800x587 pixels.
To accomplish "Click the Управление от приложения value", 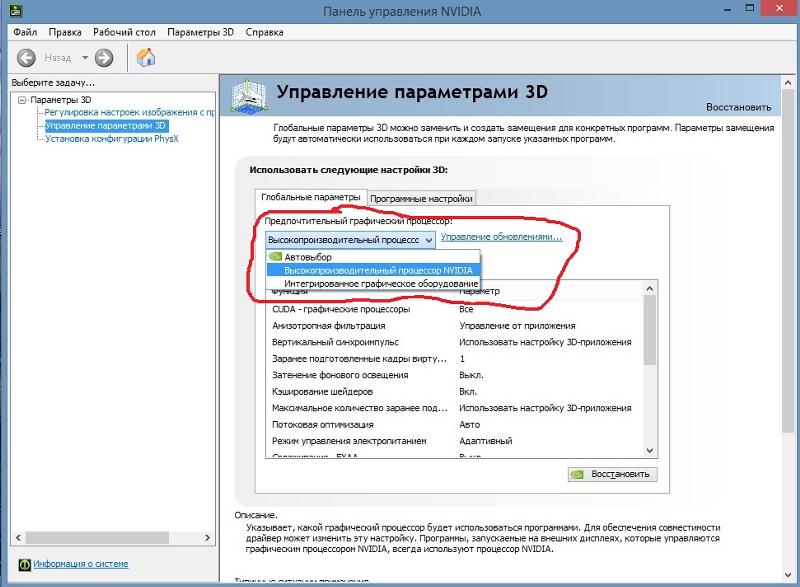I will 517,326.
